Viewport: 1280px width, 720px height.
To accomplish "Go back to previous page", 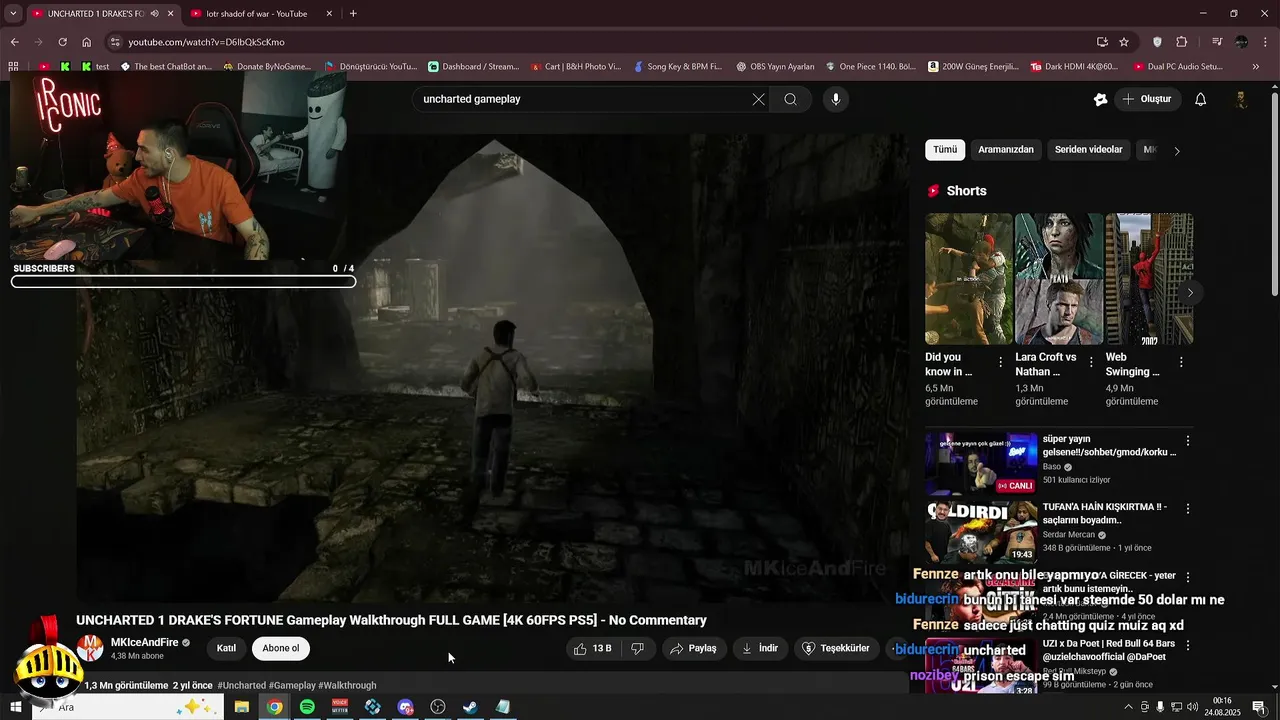I will click(x=14, y=42).
